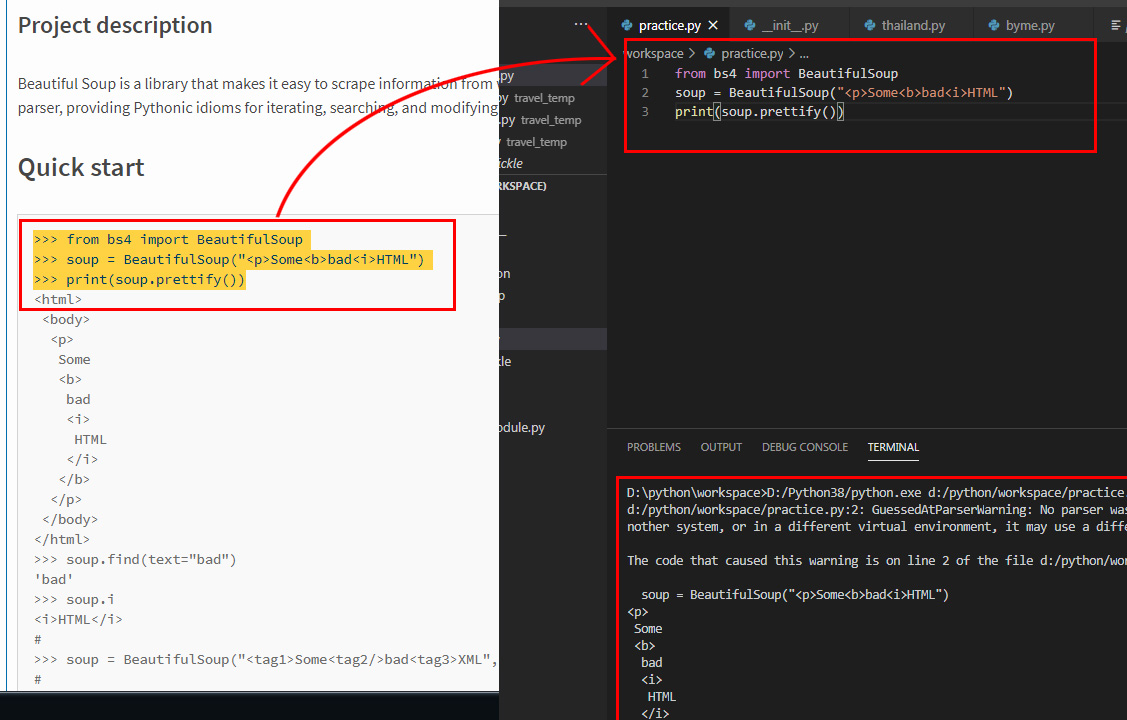Click highlighted '>>> soup = BeautifulSoup(' line
Image resolution: width=1127 pixels, height=720 pixels.
click(233, 259)
